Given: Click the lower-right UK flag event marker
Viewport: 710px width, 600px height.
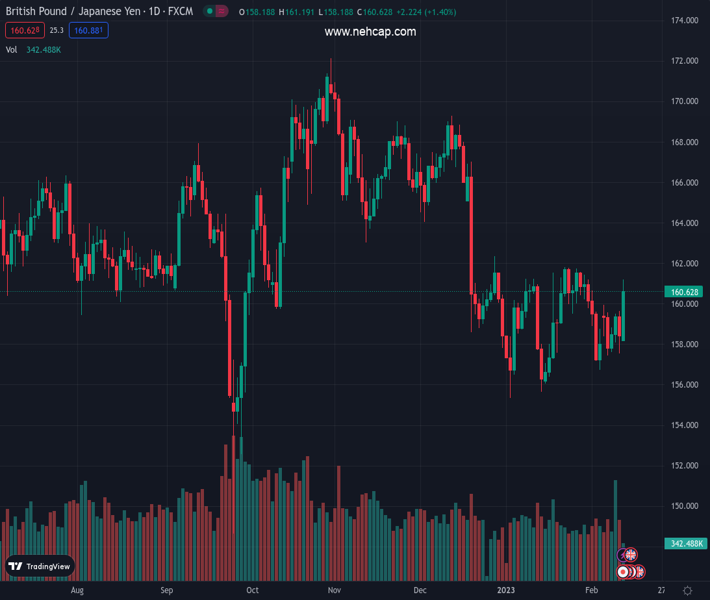Looking at the screenshot, I should pyautogui.click(x=639, y=572).
